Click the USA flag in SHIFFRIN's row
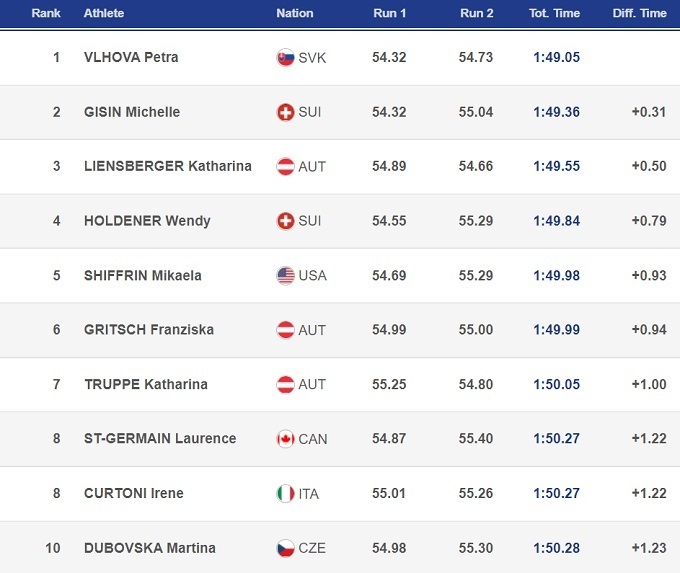This screenshot has height=573, width=680. (x=285, y=276)
